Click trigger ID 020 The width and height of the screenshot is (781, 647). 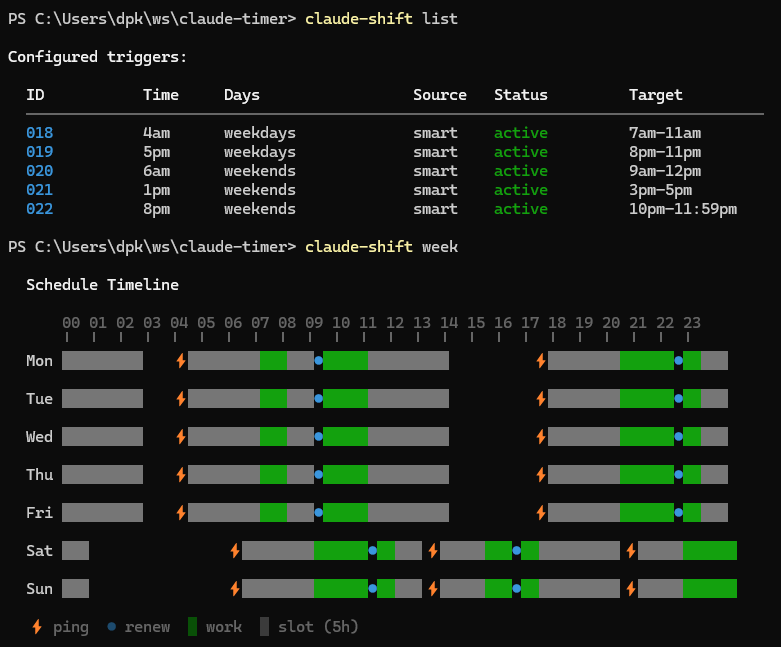pos(40,171)
